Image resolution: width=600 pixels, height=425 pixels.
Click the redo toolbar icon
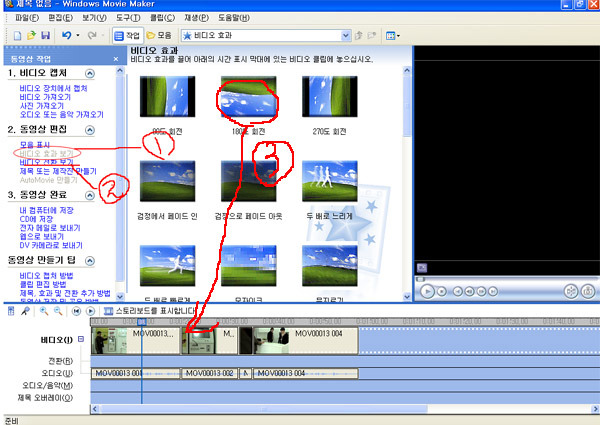tap(92, 36)
